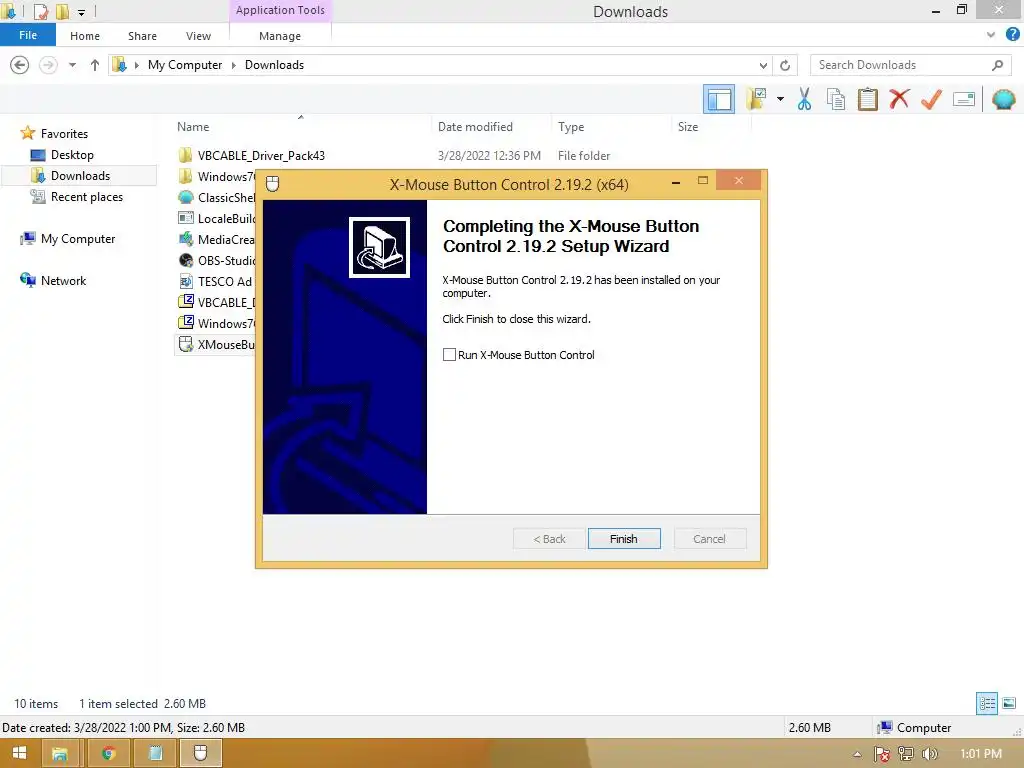The height and width of the screenshot is (768, 1024).
Task: Open the File menu tab
Action: 28,35
